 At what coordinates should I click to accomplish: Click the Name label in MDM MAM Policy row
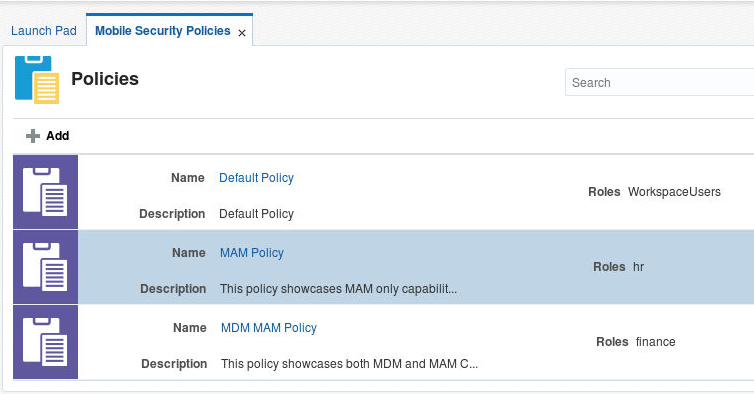tap(190, 328)
